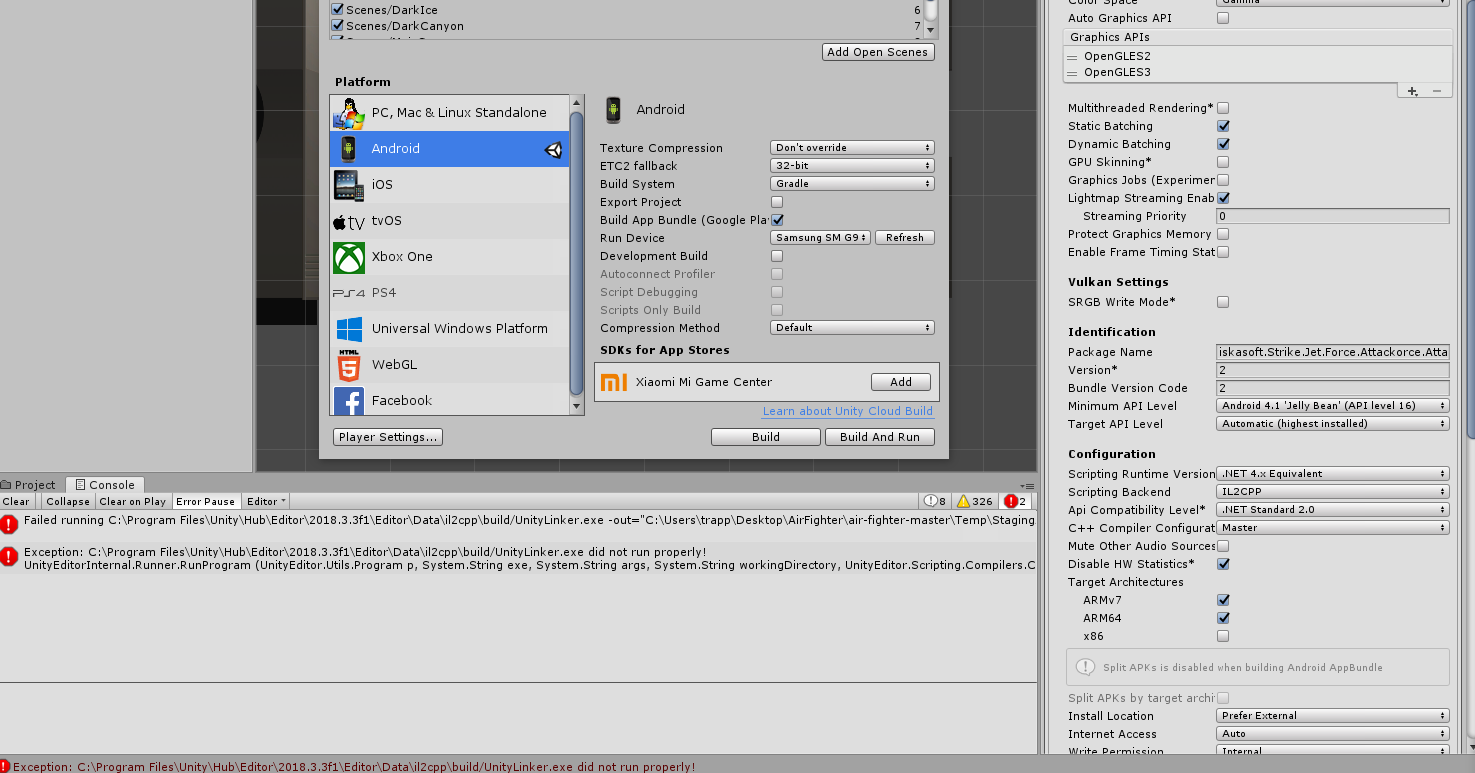This screenshot has width=1475, height=773.
Task: Toggle Build App Bundle (Google Play) checkbox
Action: click(x=777, y=220)
